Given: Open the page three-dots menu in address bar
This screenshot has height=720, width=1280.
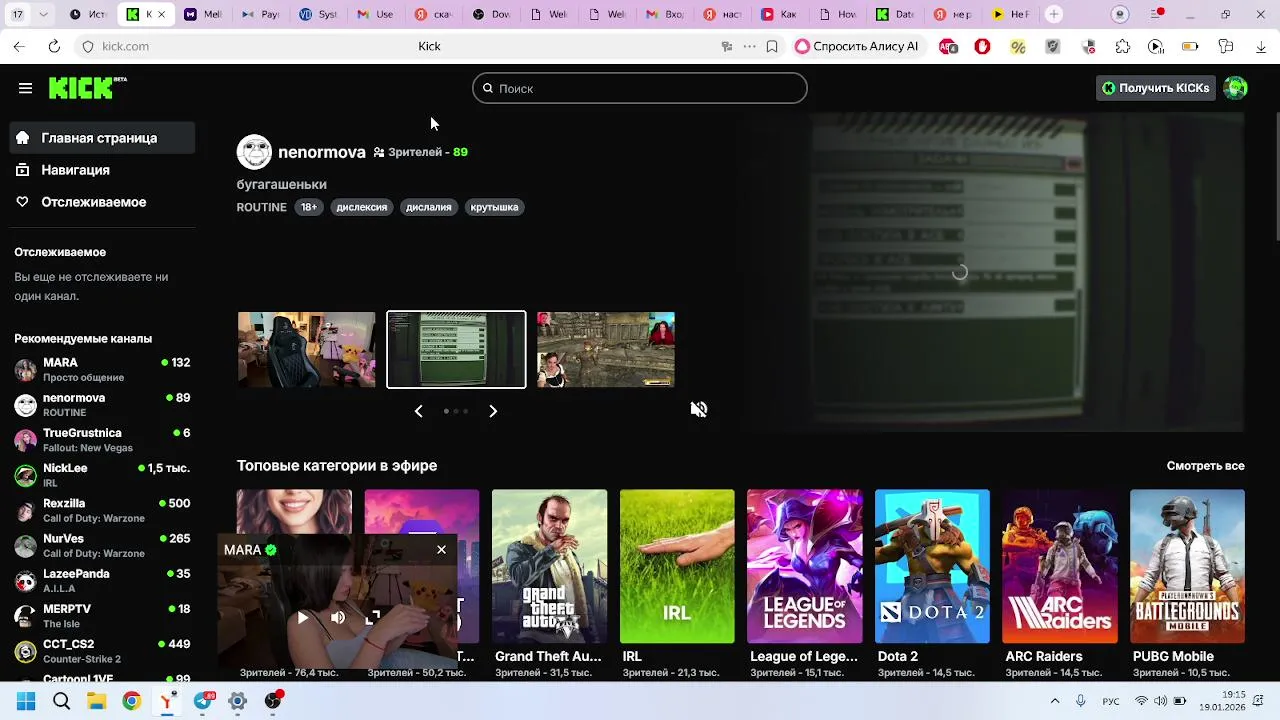Looking at the screenshot, I should click(749, 46).
